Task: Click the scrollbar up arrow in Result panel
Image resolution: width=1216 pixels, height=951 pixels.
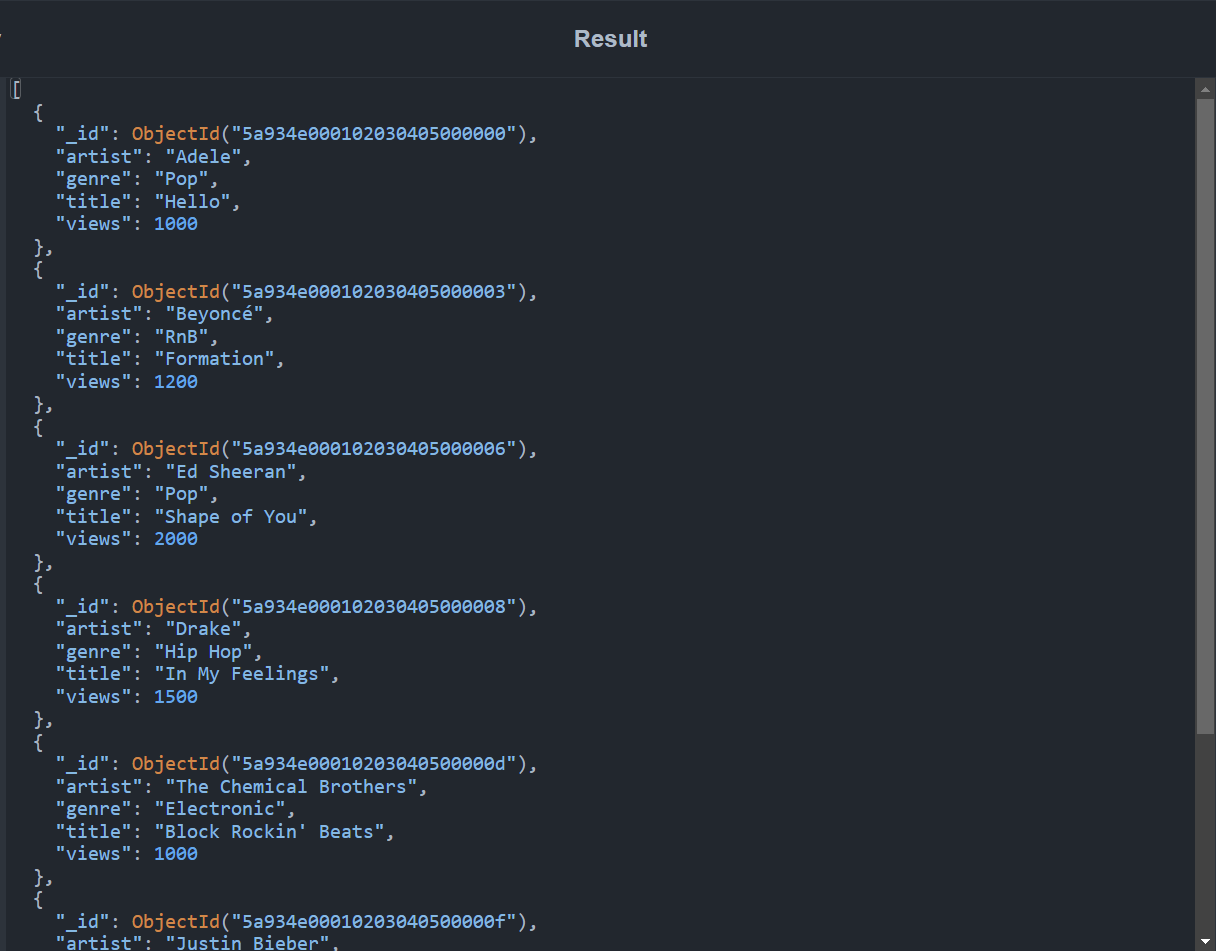Action: tap(1205, 90)
